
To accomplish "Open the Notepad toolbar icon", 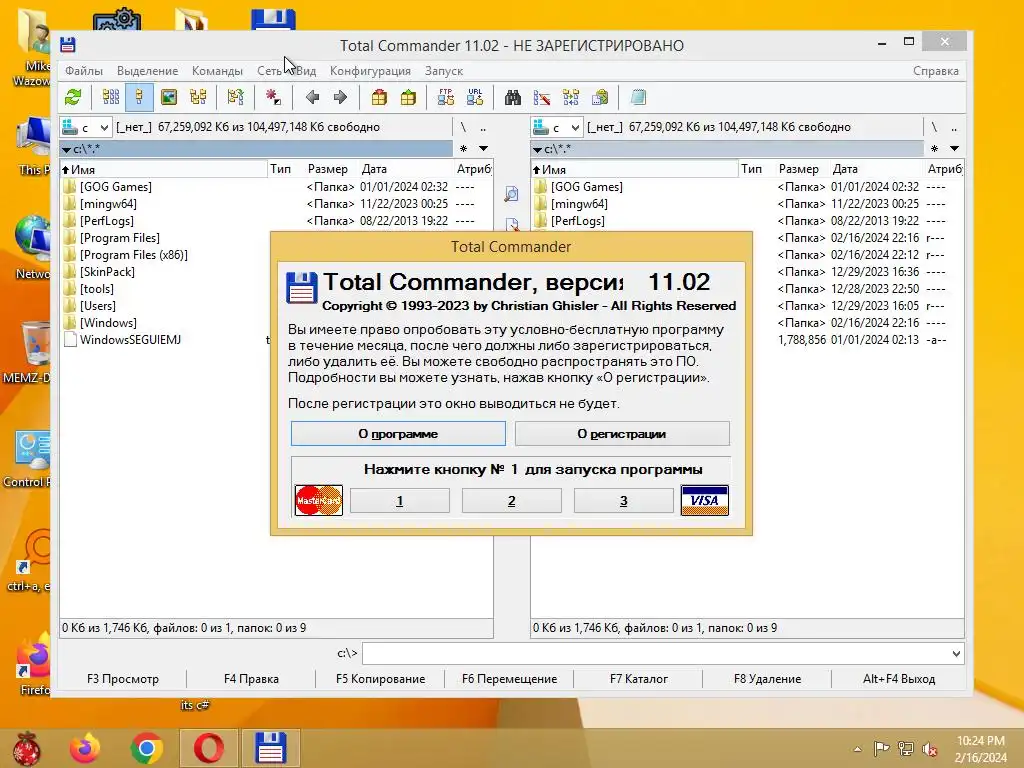I will pyautogui.click(x=638, y=98).
